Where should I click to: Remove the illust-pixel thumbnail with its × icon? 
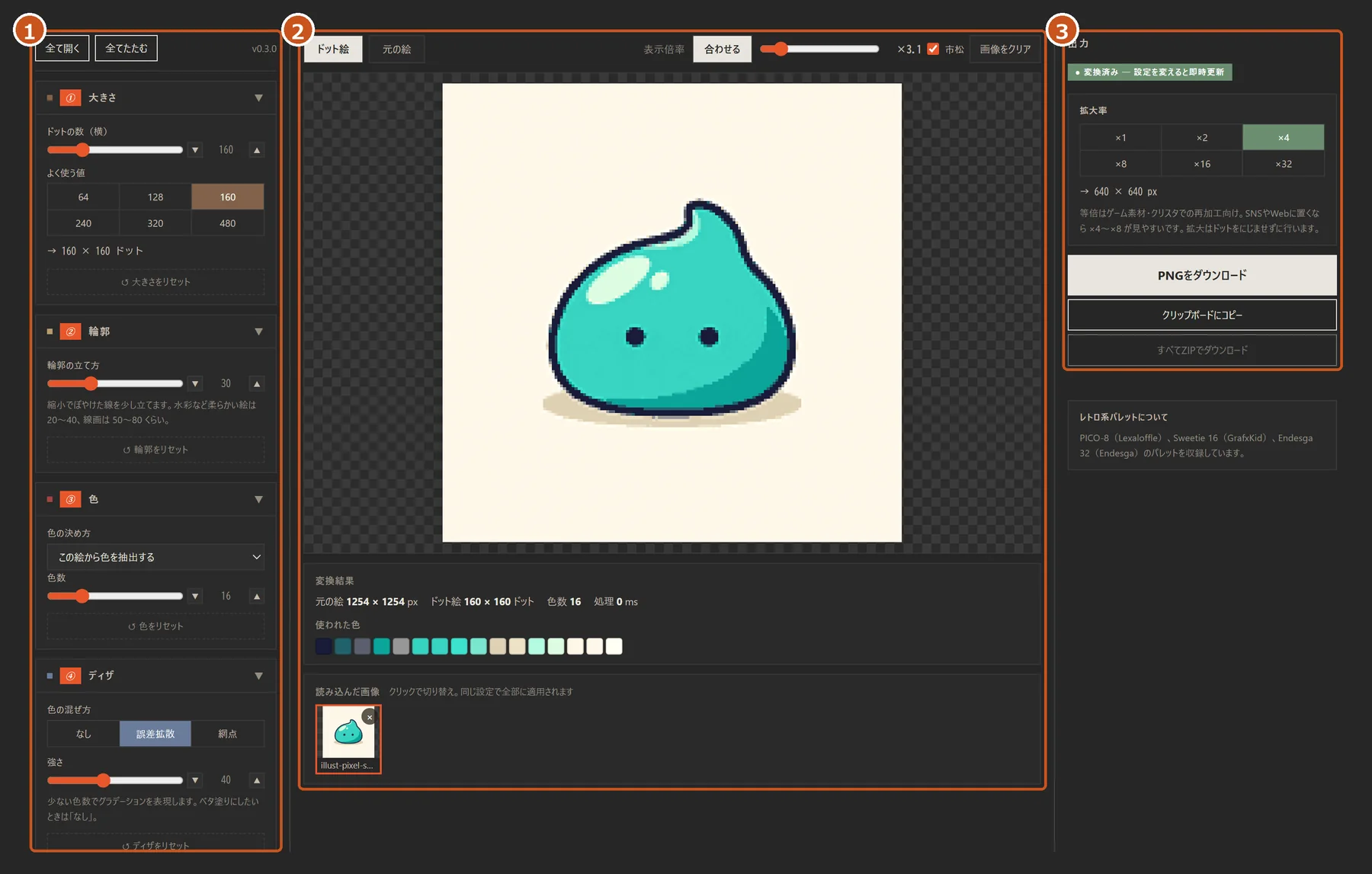370,717
